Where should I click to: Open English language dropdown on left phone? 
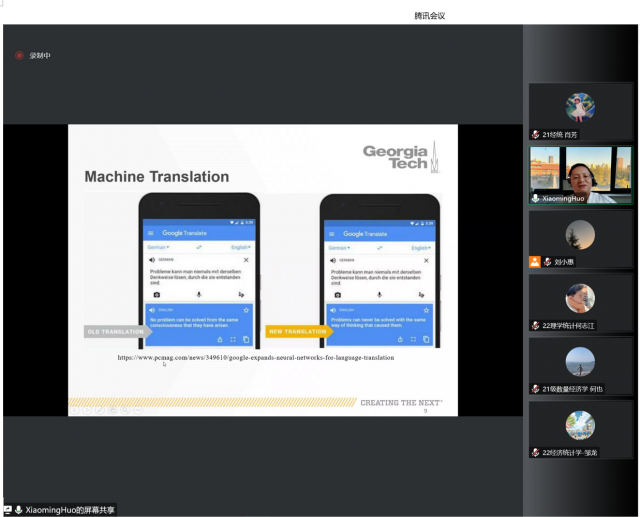coord(241,247)
